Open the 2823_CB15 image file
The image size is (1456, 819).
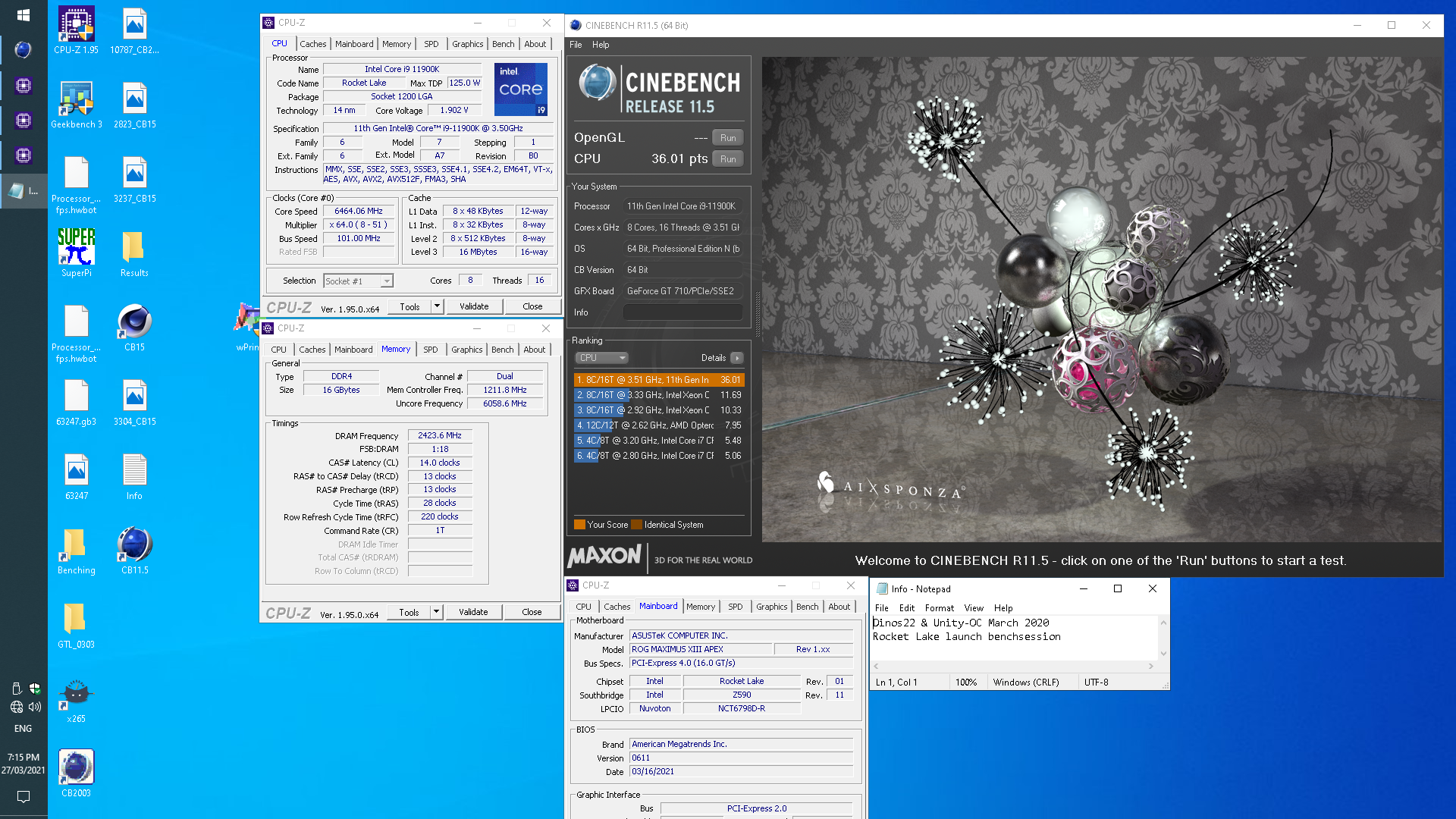pyautogui.click(x=134, y=105)
